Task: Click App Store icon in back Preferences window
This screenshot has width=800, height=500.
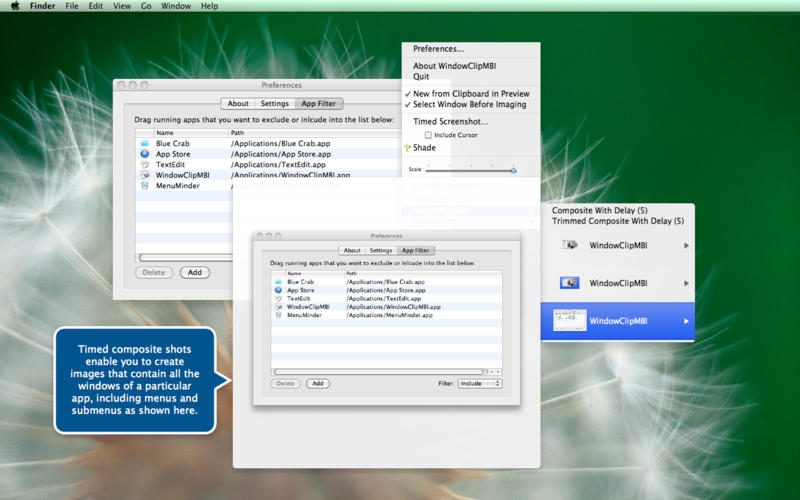Action: (x=145, y=154)
